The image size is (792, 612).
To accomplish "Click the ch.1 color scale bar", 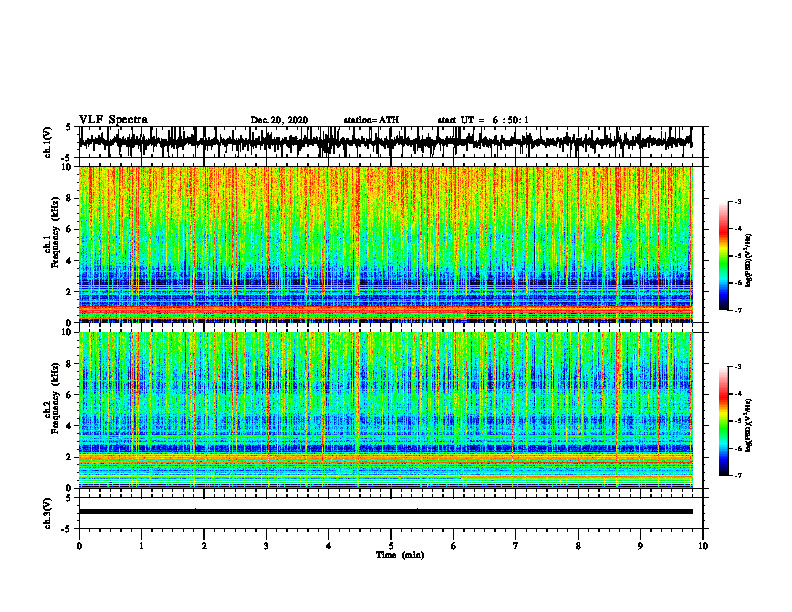I will (x=724, y=256).
